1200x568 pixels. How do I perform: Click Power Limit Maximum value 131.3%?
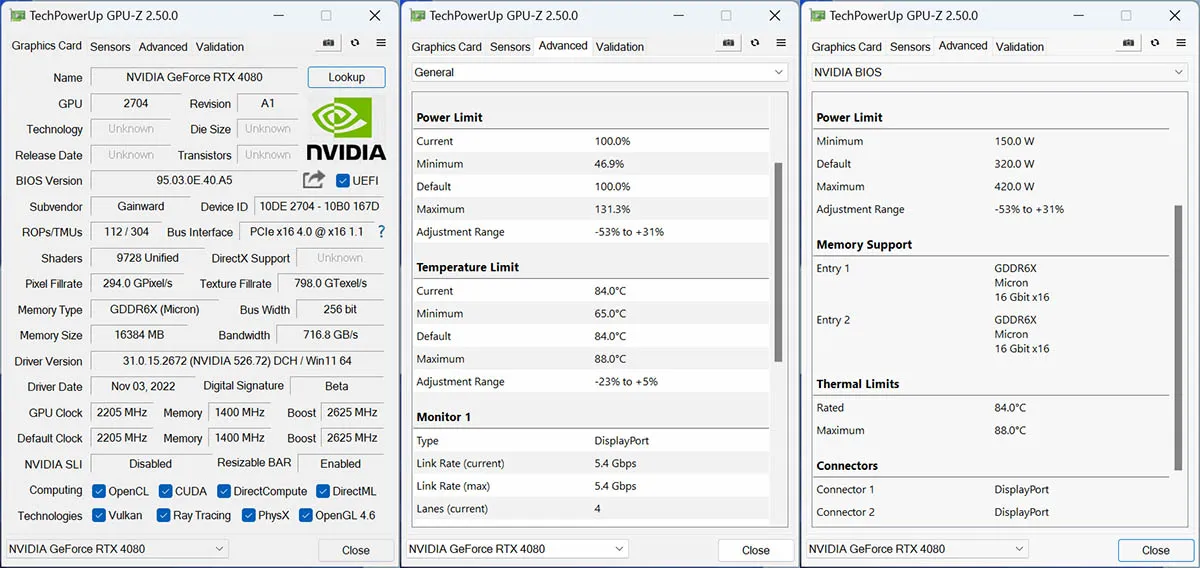pyautogui.click(x=613, y=210)
